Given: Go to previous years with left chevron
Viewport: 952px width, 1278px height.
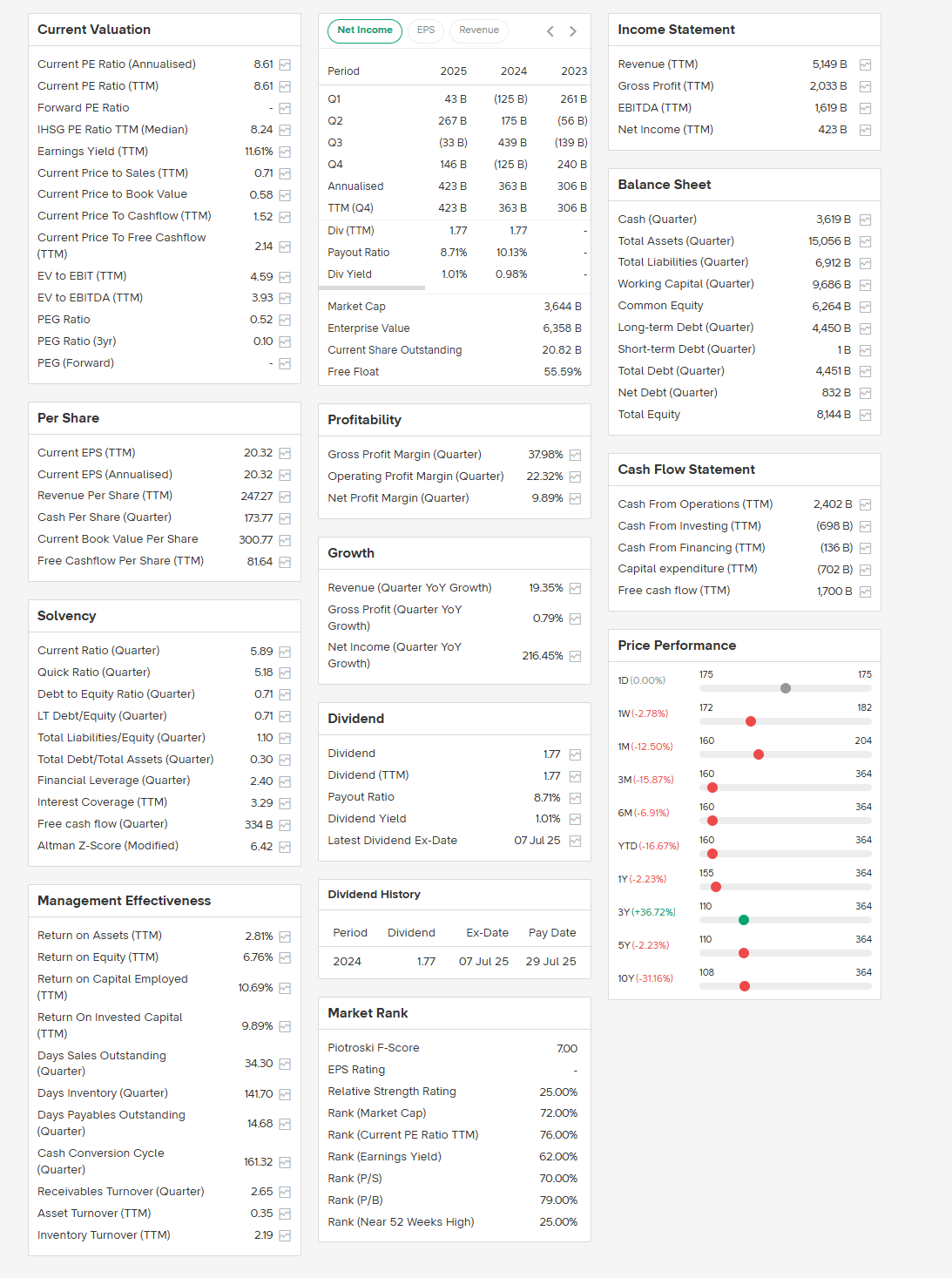Looking at the screenshot, I should coord(550,31).
